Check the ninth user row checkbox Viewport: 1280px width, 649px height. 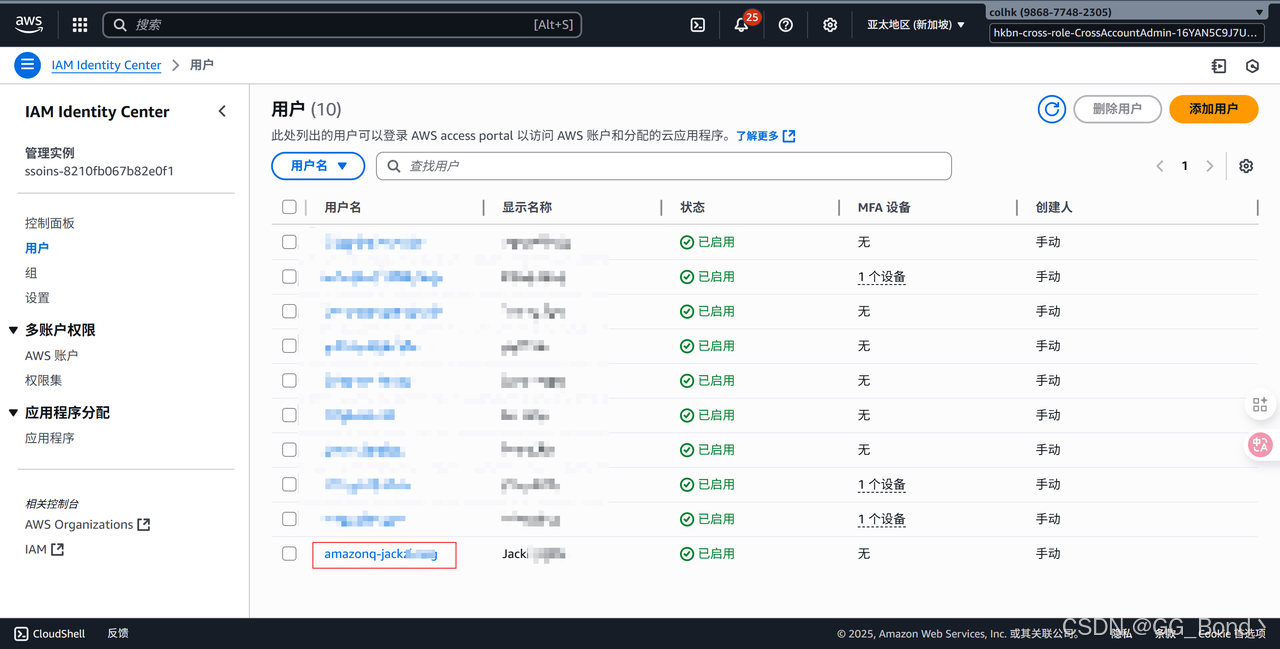click(289, 519)
